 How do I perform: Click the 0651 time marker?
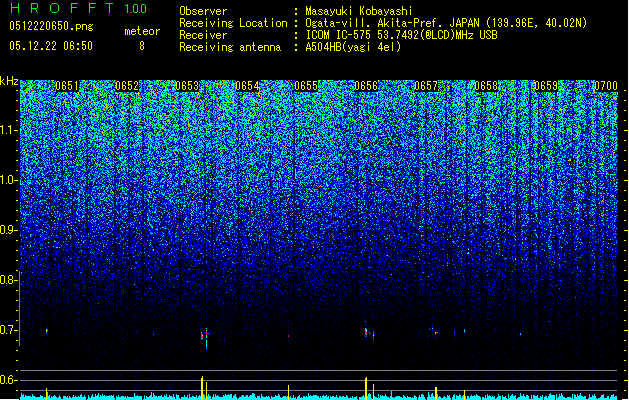pyautogui.click(x=67, y=86)
